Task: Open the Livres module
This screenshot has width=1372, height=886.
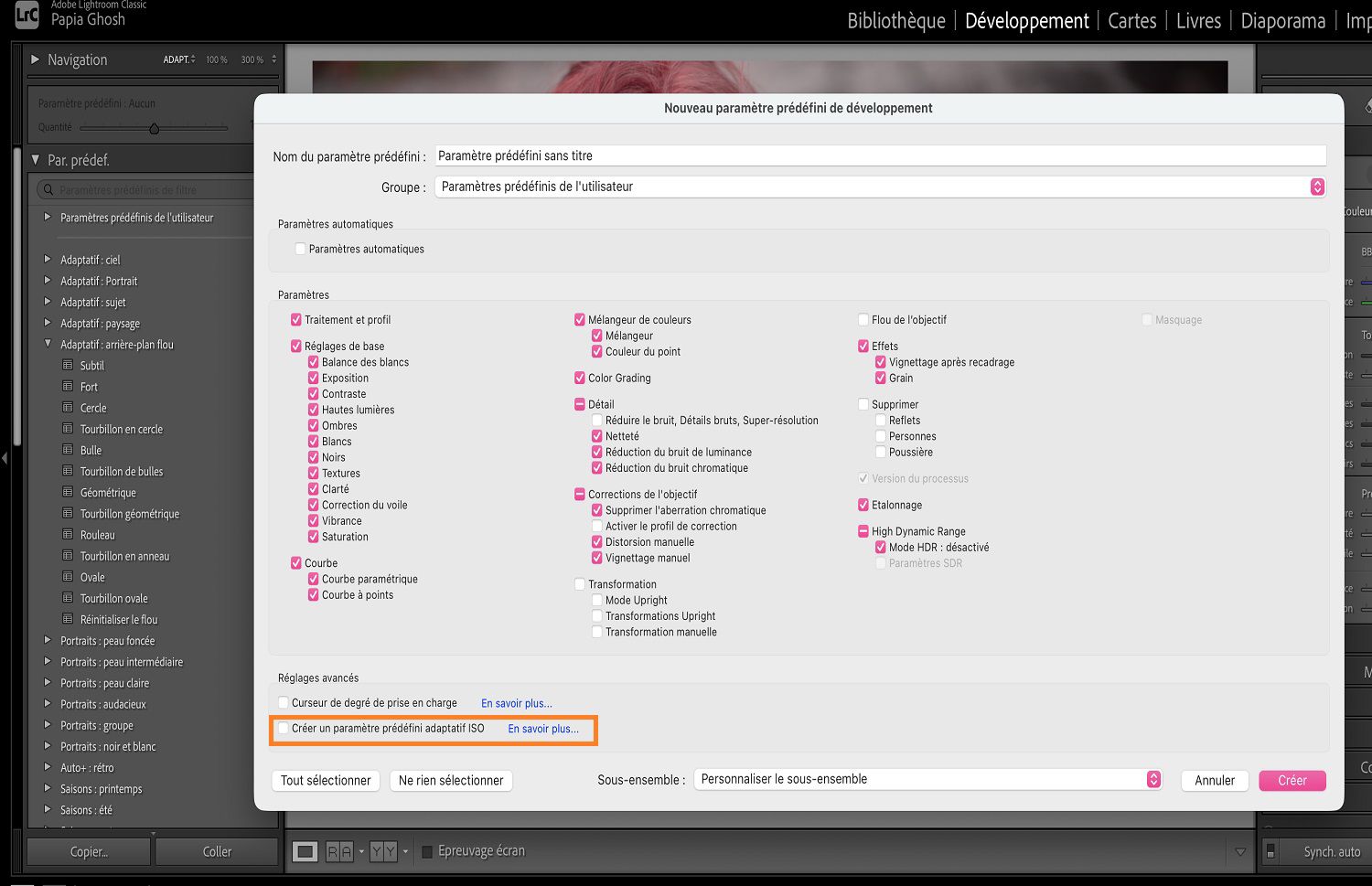Action: coord(1198,21)
